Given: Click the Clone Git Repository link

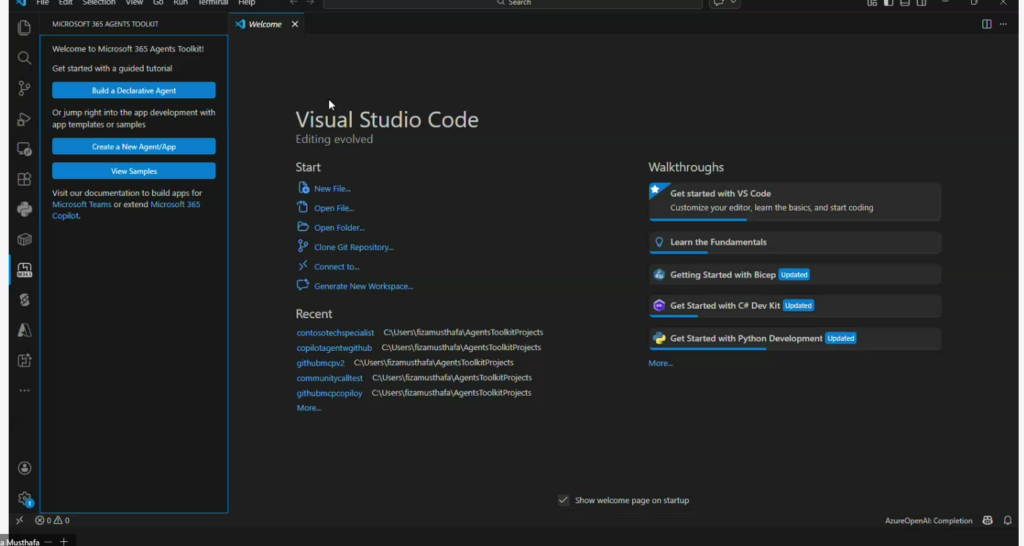Looking at the screenshot, I should tap(353, 247).
